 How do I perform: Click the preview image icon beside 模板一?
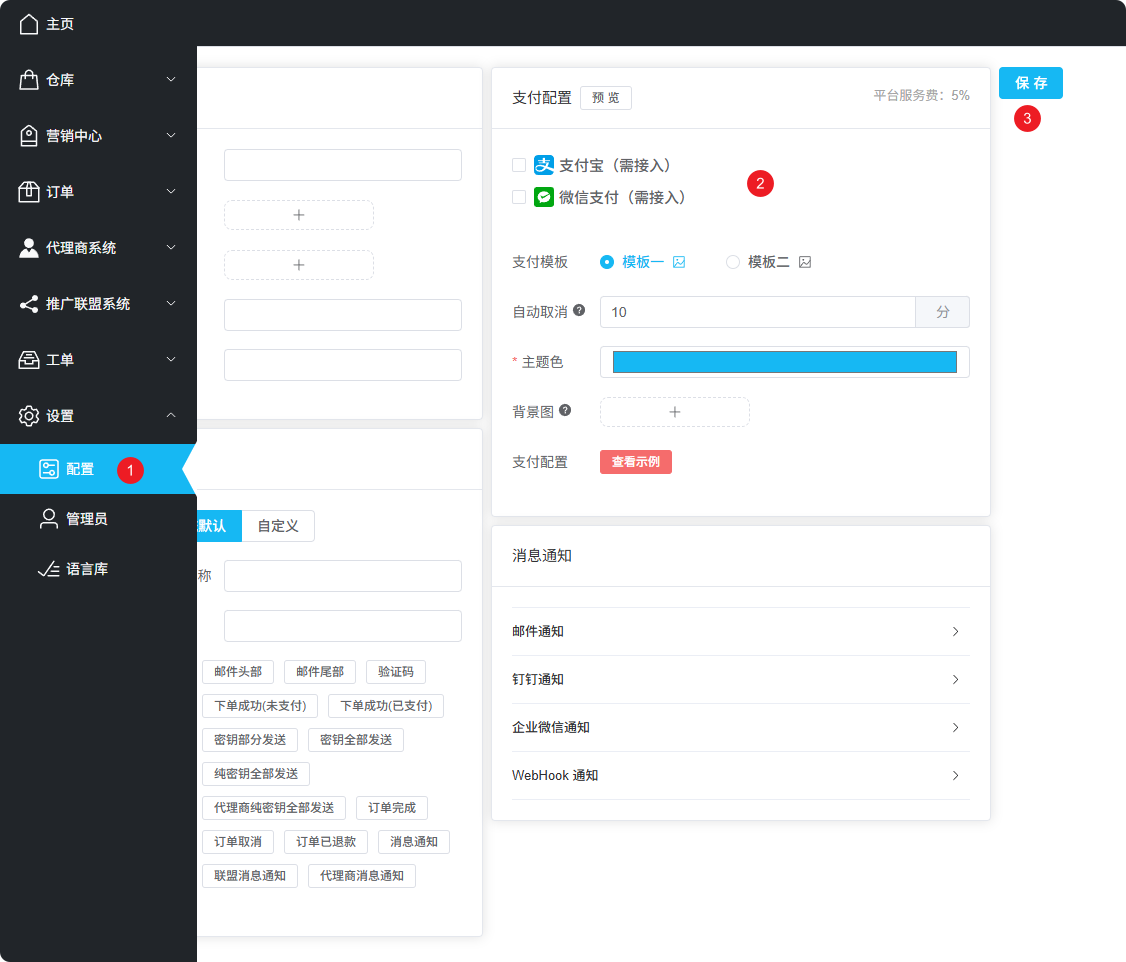(679, 261)
